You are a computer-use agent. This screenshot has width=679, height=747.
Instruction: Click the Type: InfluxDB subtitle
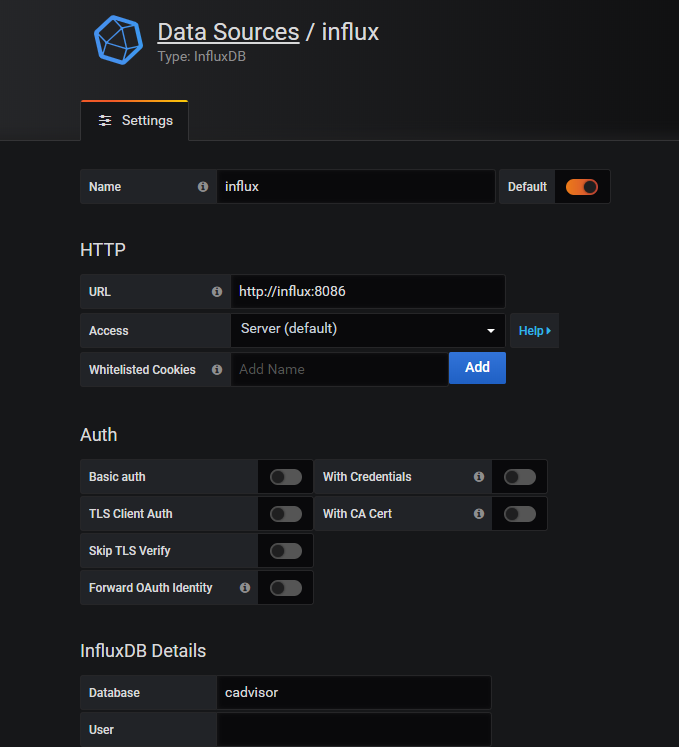click(202, 56)
